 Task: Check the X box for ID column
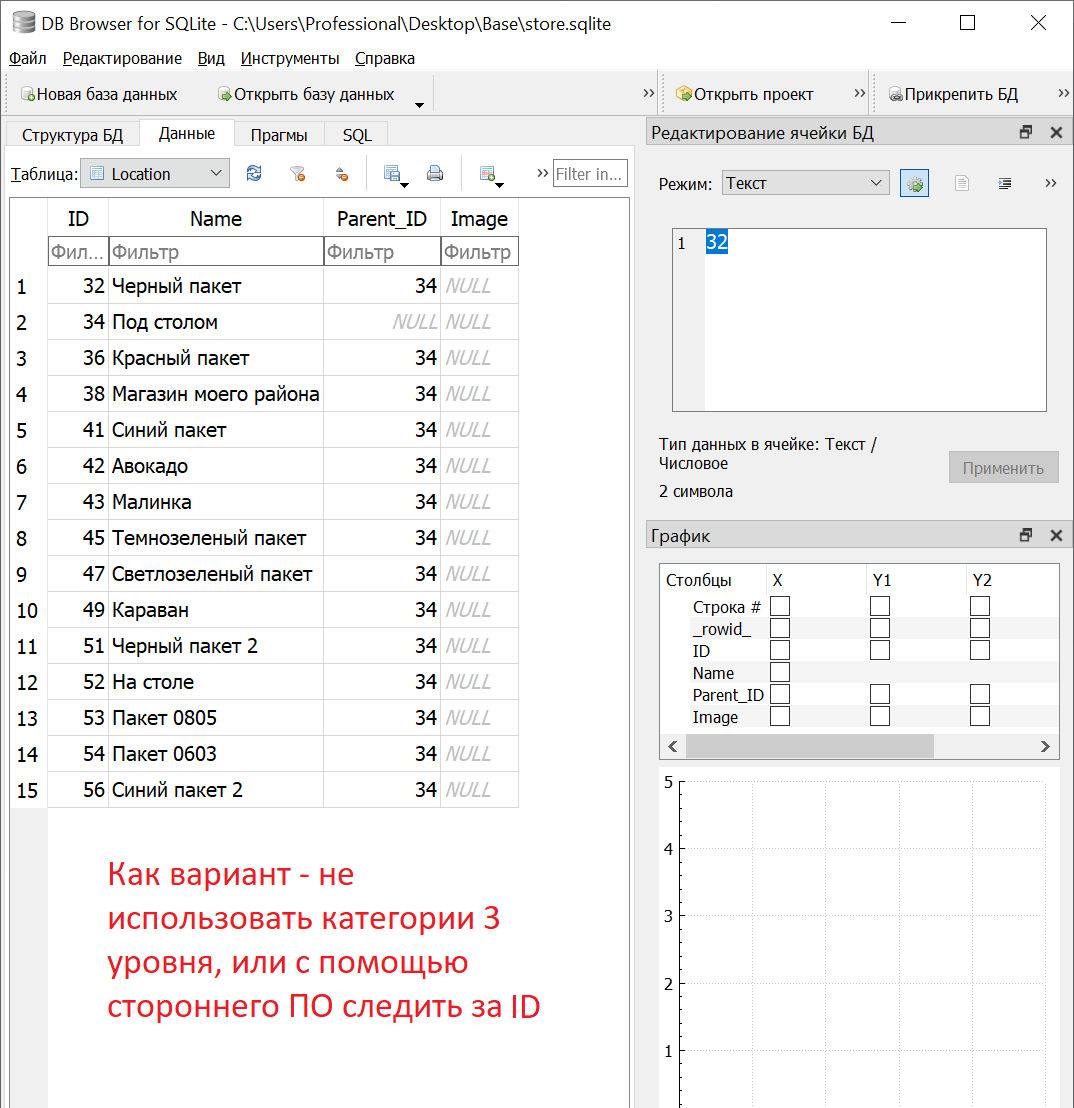780,650
